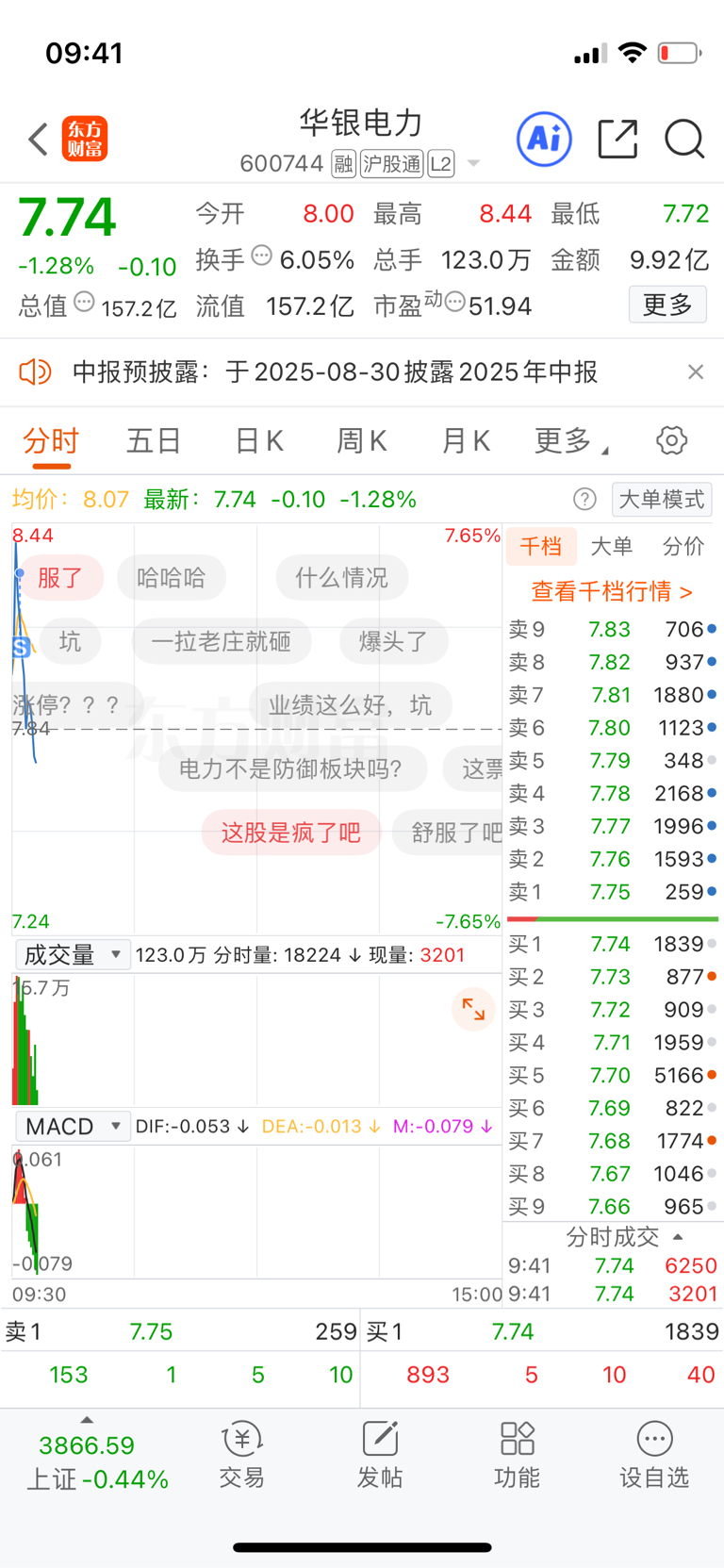
Task: Tap the 设自选 watchlist icon
Action: 654,1457
